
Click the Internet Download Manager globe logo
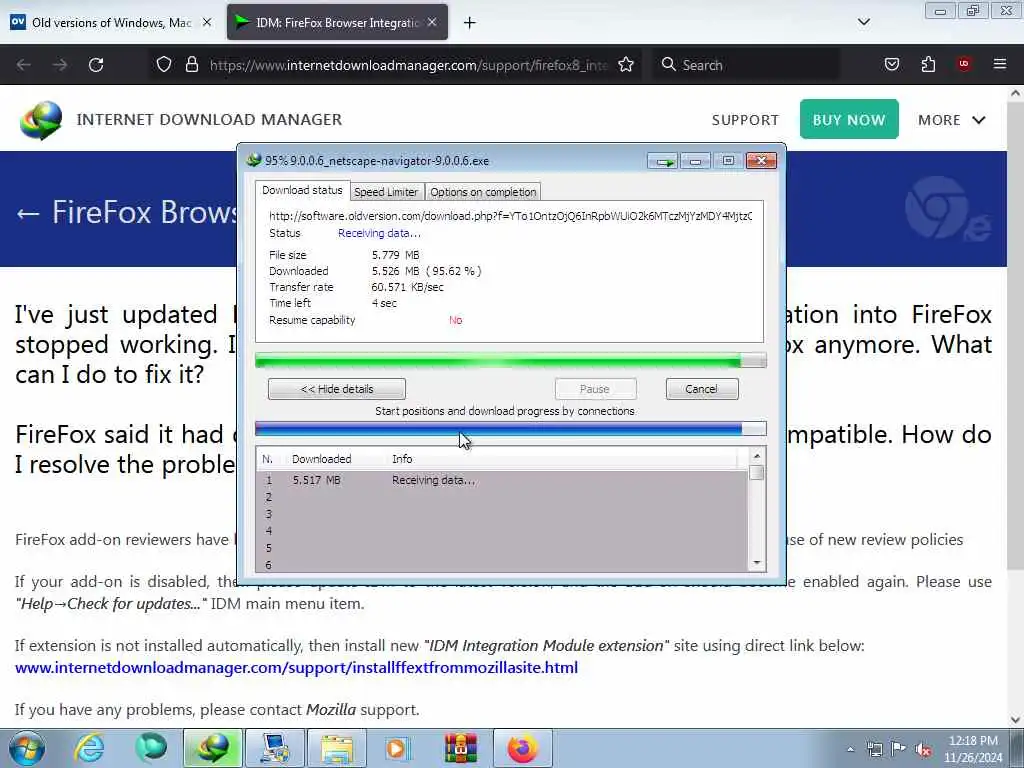40,120
